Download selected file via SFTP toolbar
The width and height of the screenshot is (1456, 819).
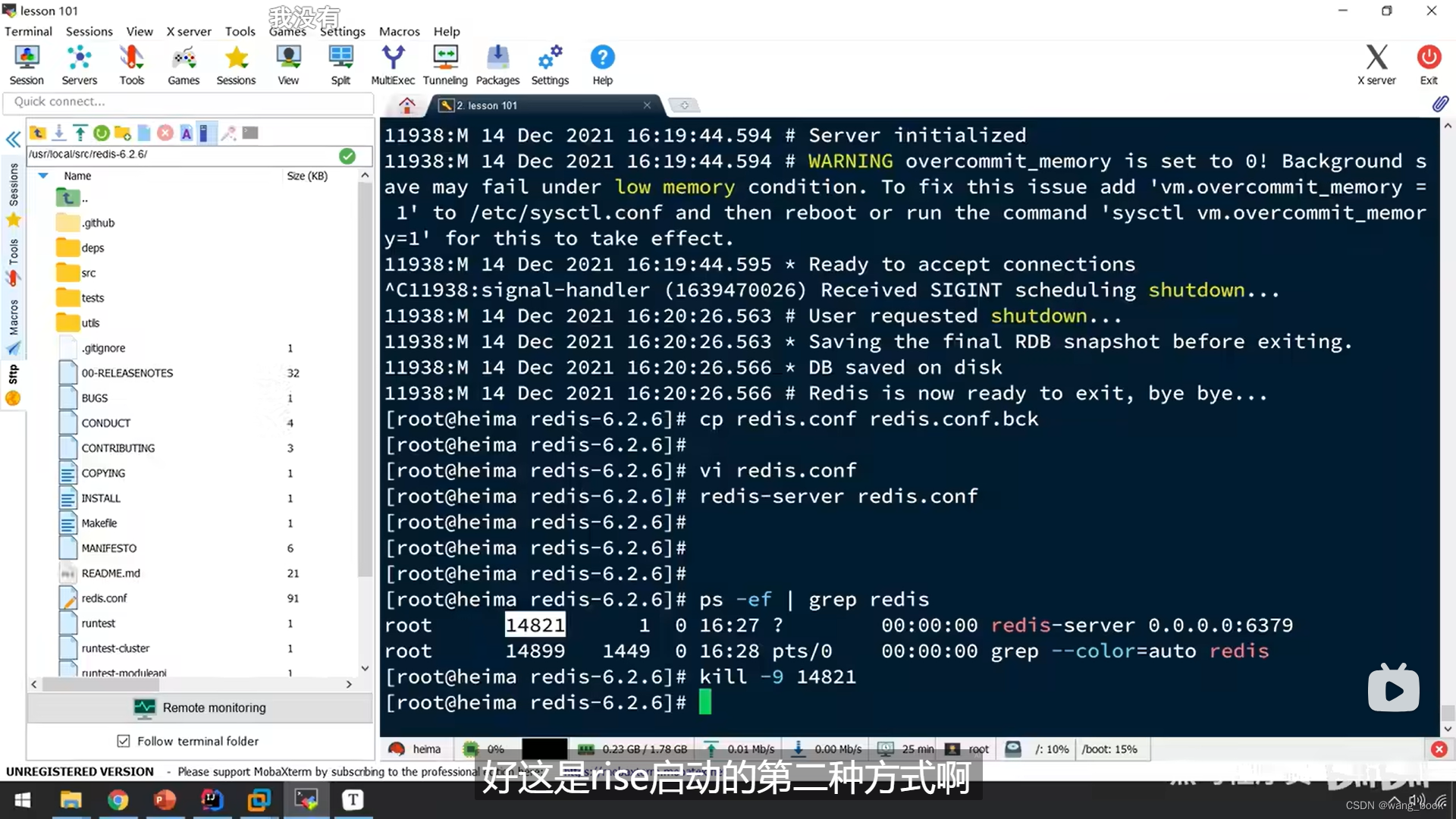click(x=58, y=133)
